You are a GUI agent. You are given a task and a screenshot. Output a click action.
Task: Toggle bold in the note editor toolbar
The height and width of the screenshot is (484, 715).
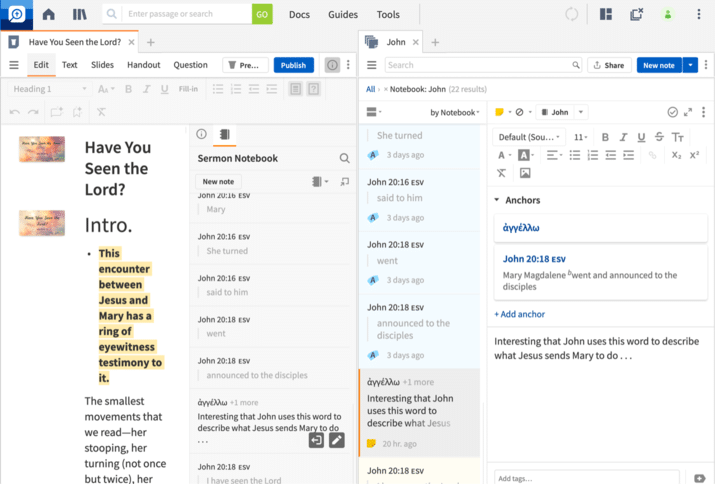click(x=604, y=137)
